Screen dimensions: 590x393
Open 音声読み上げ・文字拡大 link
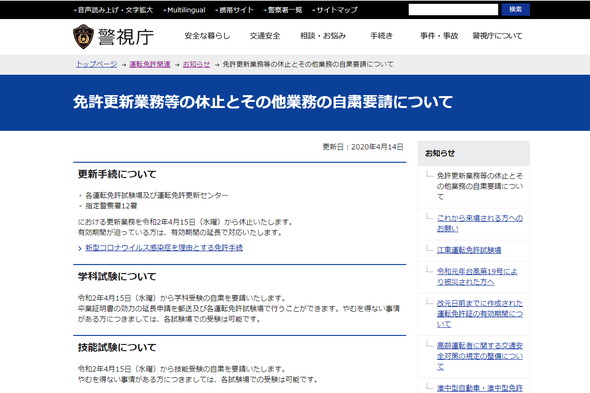pos(115,10)
